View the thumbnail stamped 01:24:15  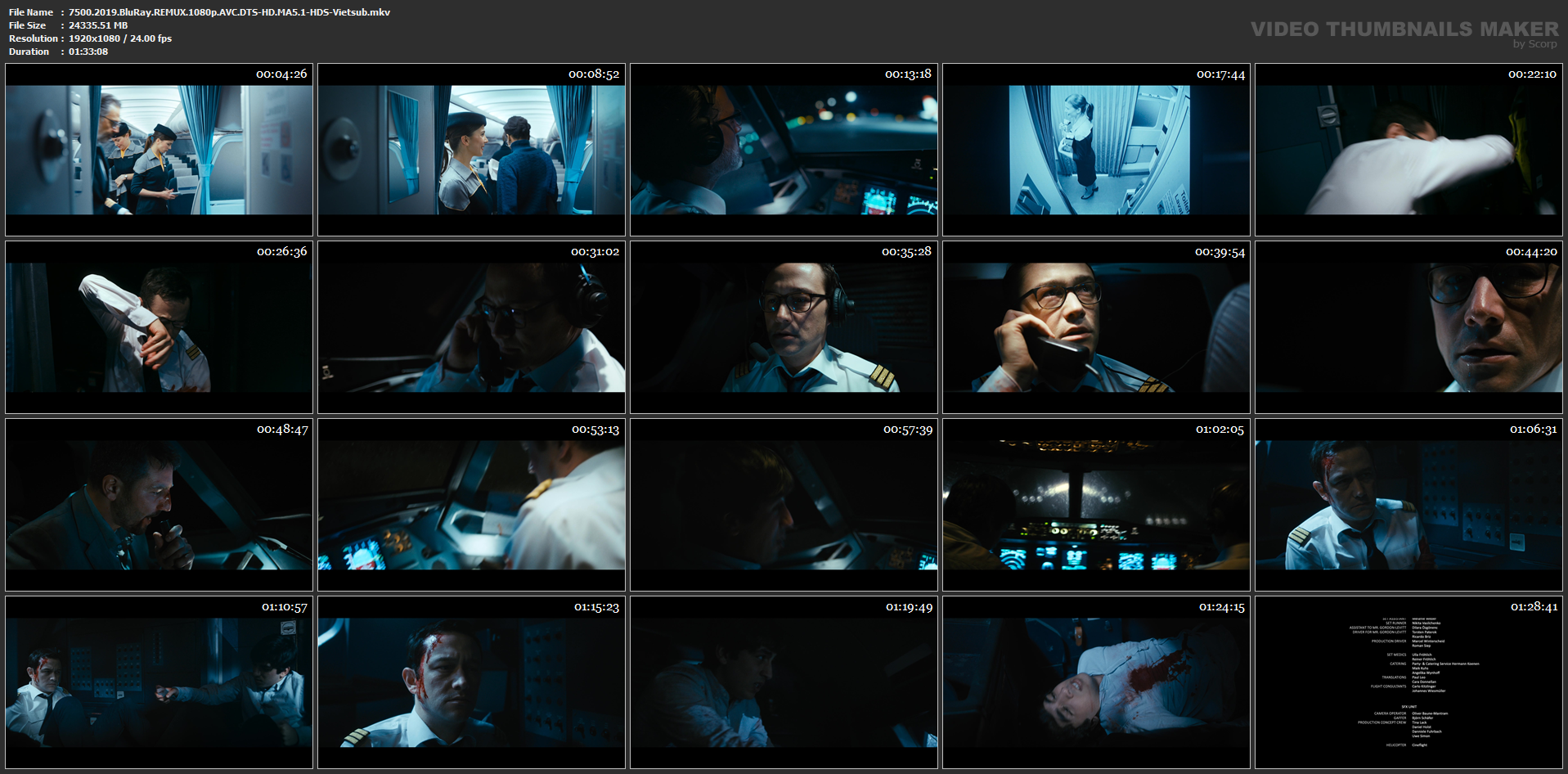tap(1096, 682)
